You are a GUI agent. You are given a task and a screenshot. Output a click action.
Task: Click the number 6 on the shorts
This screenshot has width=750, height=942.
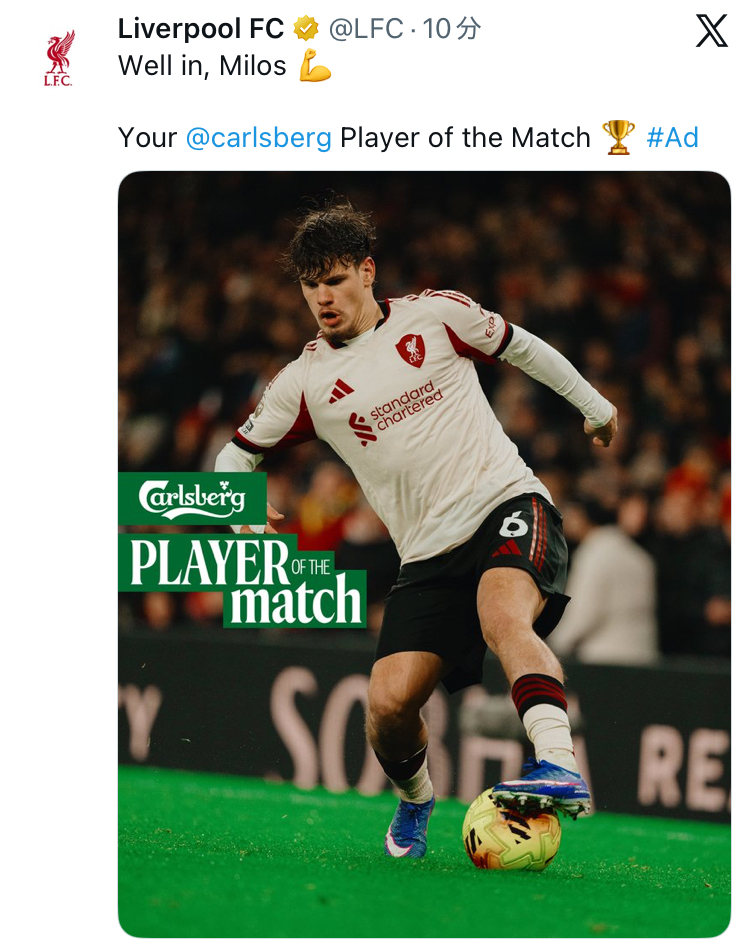click(x=513, y=522)
